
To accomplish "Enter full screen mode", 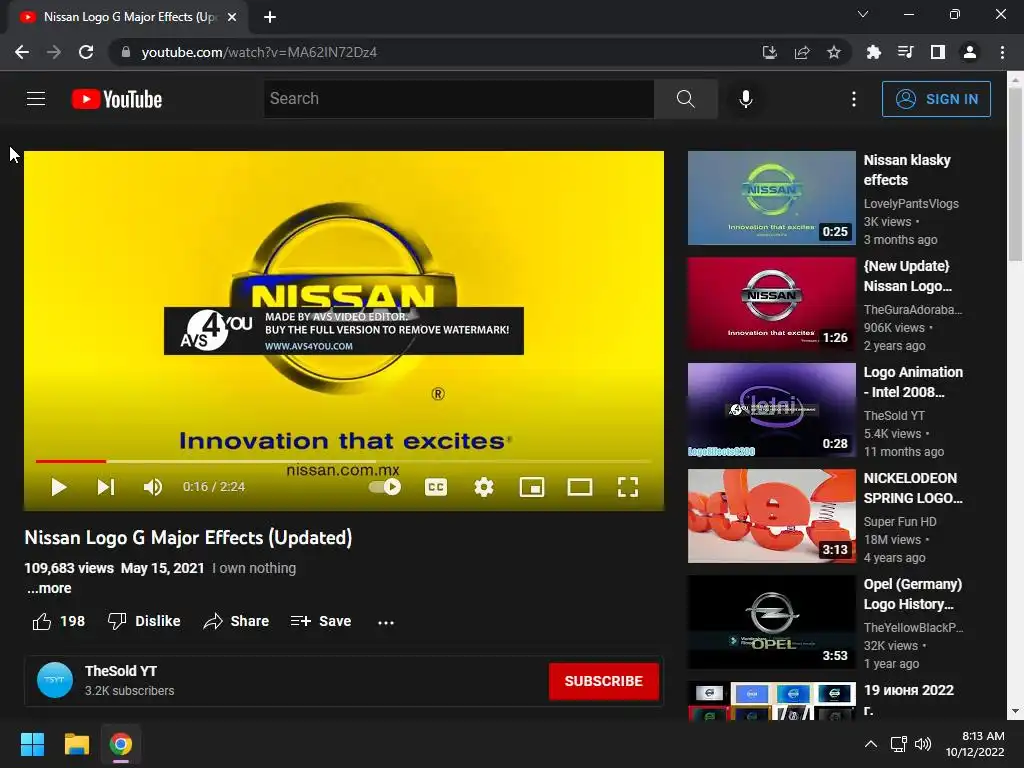I will pyautogui.click(x=628, y=487).
